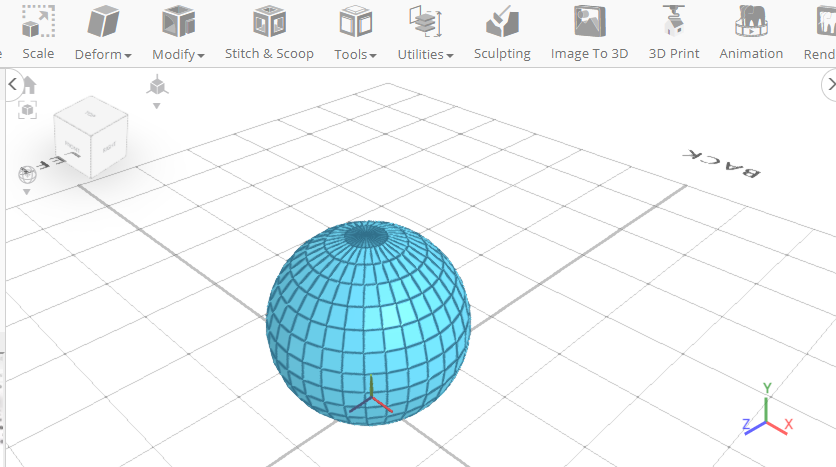Collapse the left panel with the chevron
Image resolution: width=836 pixels, height=467 pixels.
pyautogui.click(x=13, y=84)
